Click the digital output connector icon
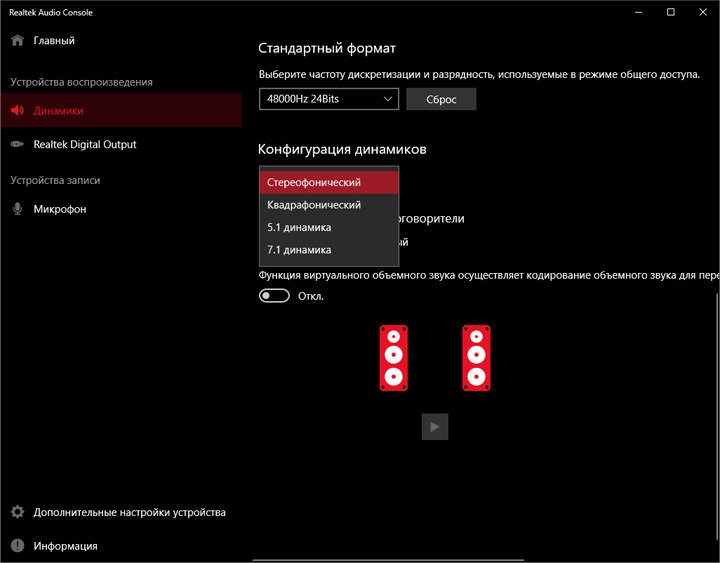 (17, 144)
